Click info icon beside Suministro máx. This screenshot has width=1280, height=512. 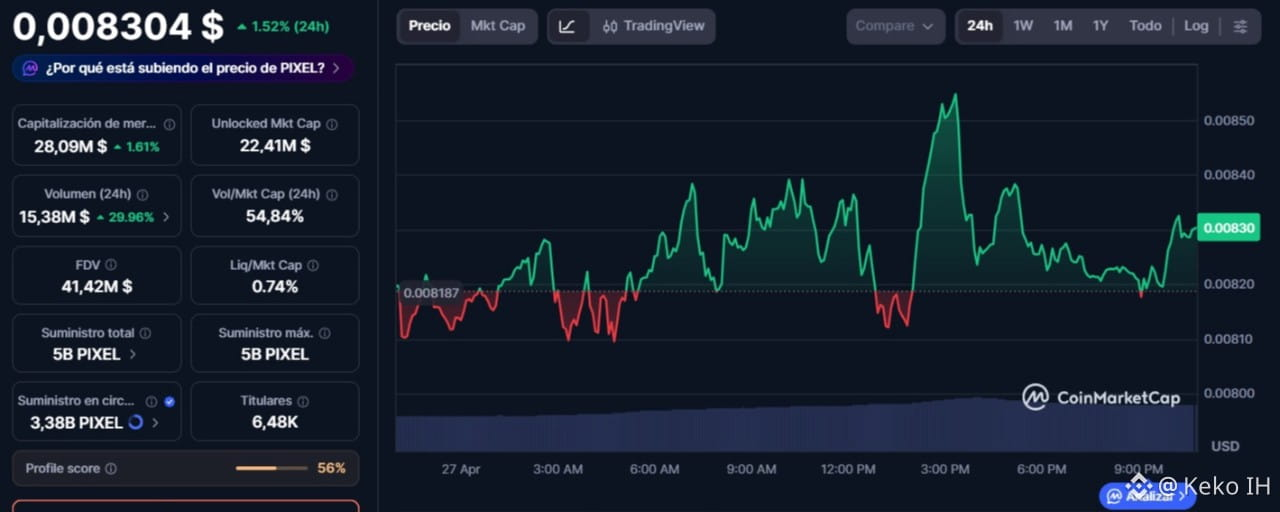point(324,333)
